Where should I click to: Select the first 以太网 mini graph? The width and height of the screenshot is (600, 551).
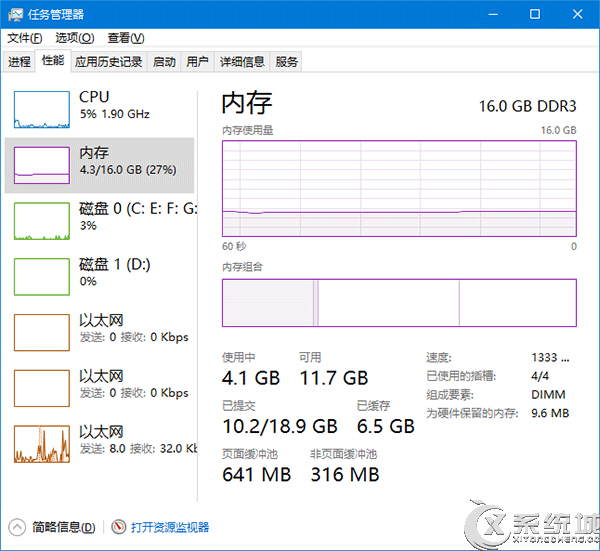(42, 333)
